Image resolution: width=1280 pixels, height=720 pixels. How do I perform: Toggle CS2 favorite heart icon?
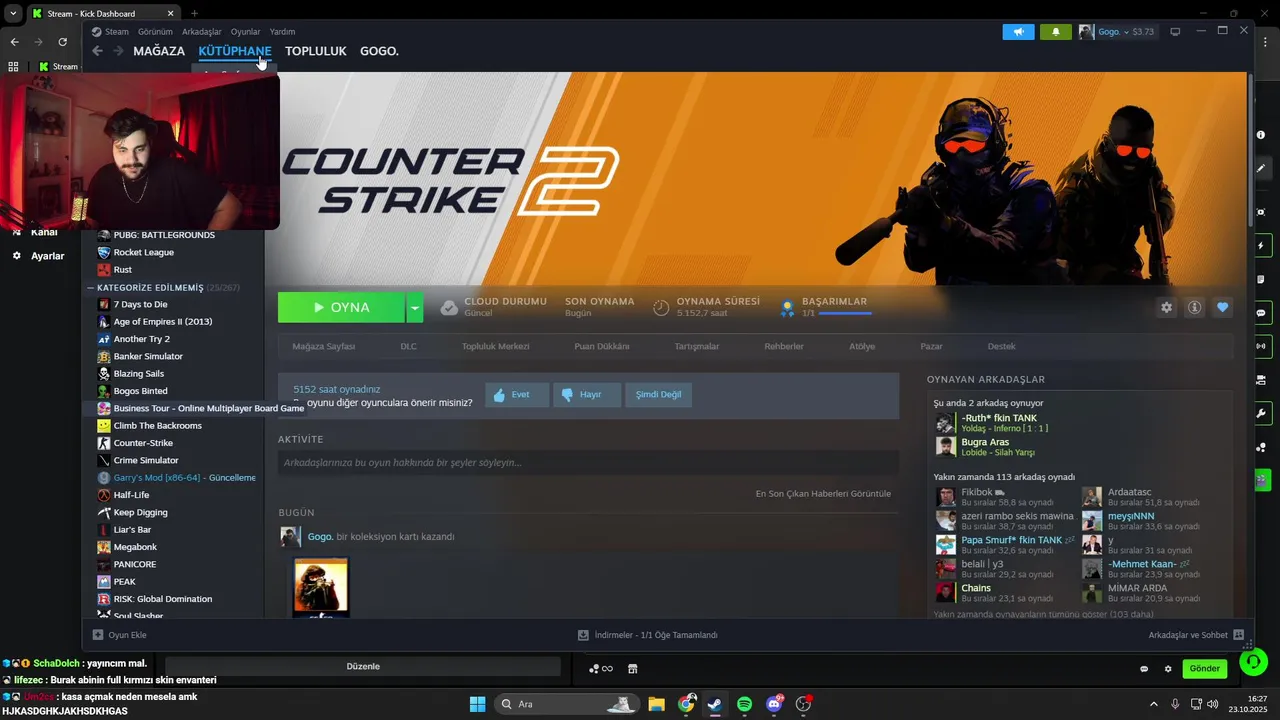pos(1222,308)
